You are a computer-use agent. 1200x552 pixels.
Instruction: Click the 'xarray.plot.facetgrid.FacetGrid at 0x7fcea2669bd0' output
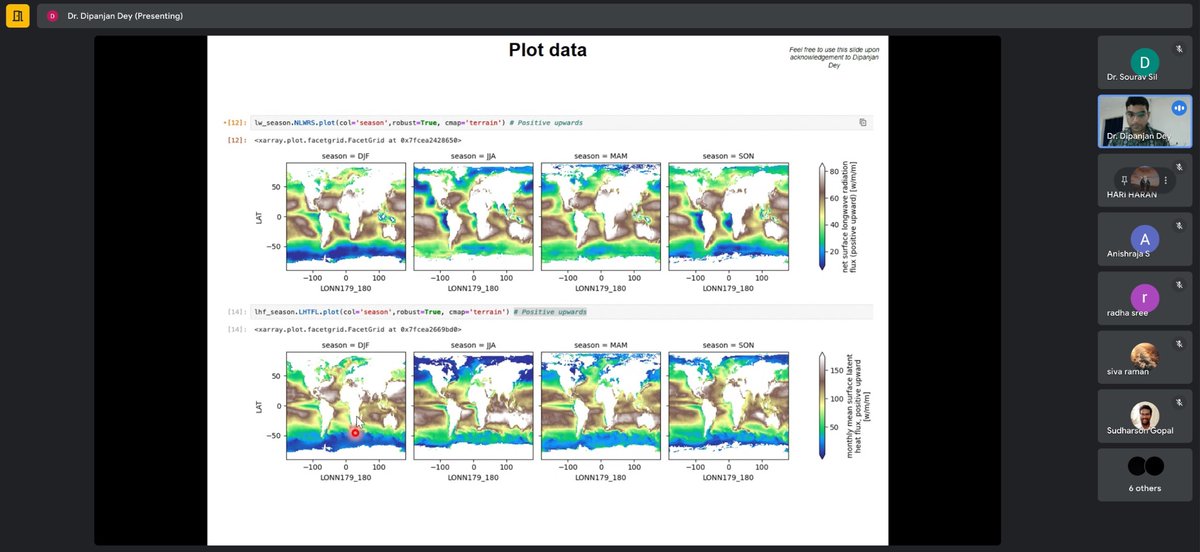pyautogui.click(x=358, y=329)
